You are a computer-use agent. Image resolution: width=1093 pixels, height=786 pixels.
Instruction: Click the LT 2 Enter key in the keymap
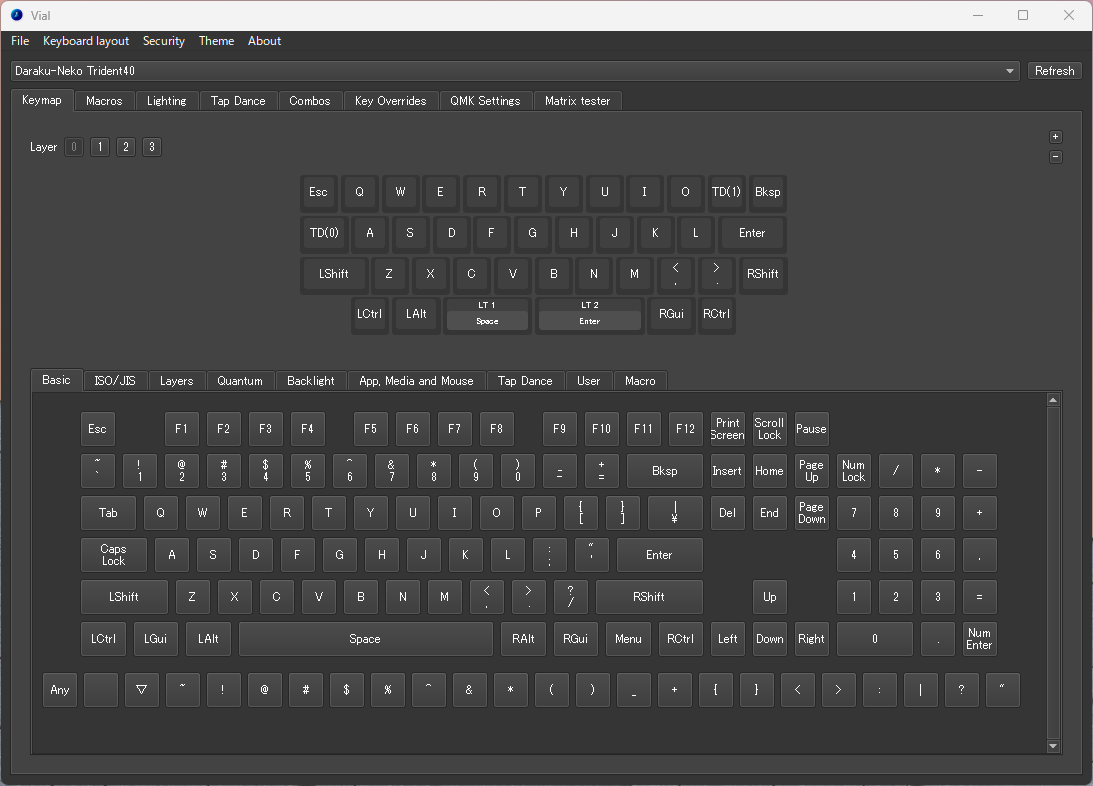590,315
